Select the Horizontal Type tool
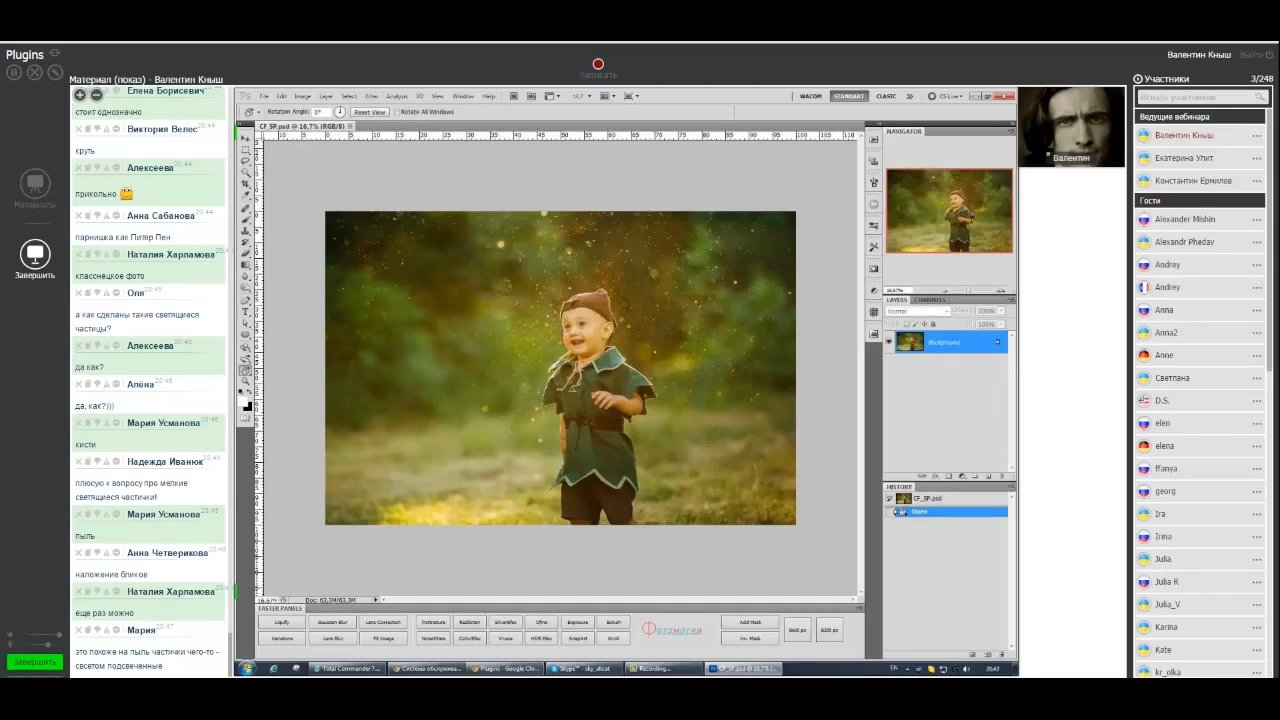 pyautogui.click(x=246, y=312)
